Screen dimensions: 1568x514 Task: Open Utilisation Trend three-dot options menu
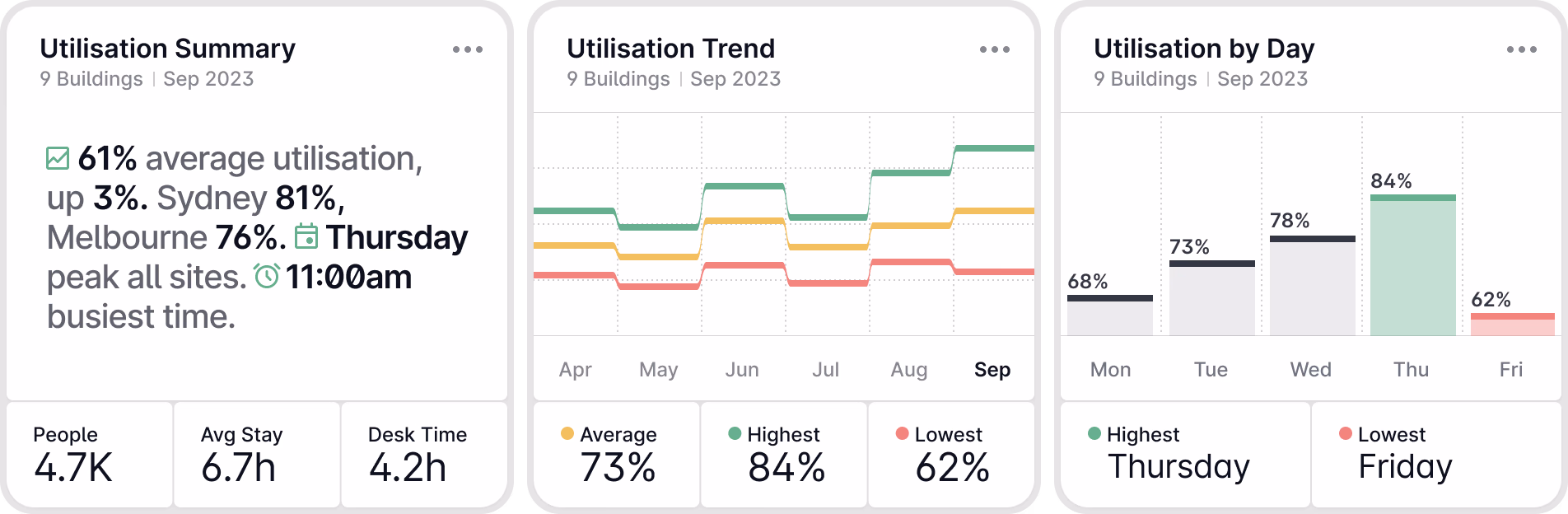coord(995,49)
